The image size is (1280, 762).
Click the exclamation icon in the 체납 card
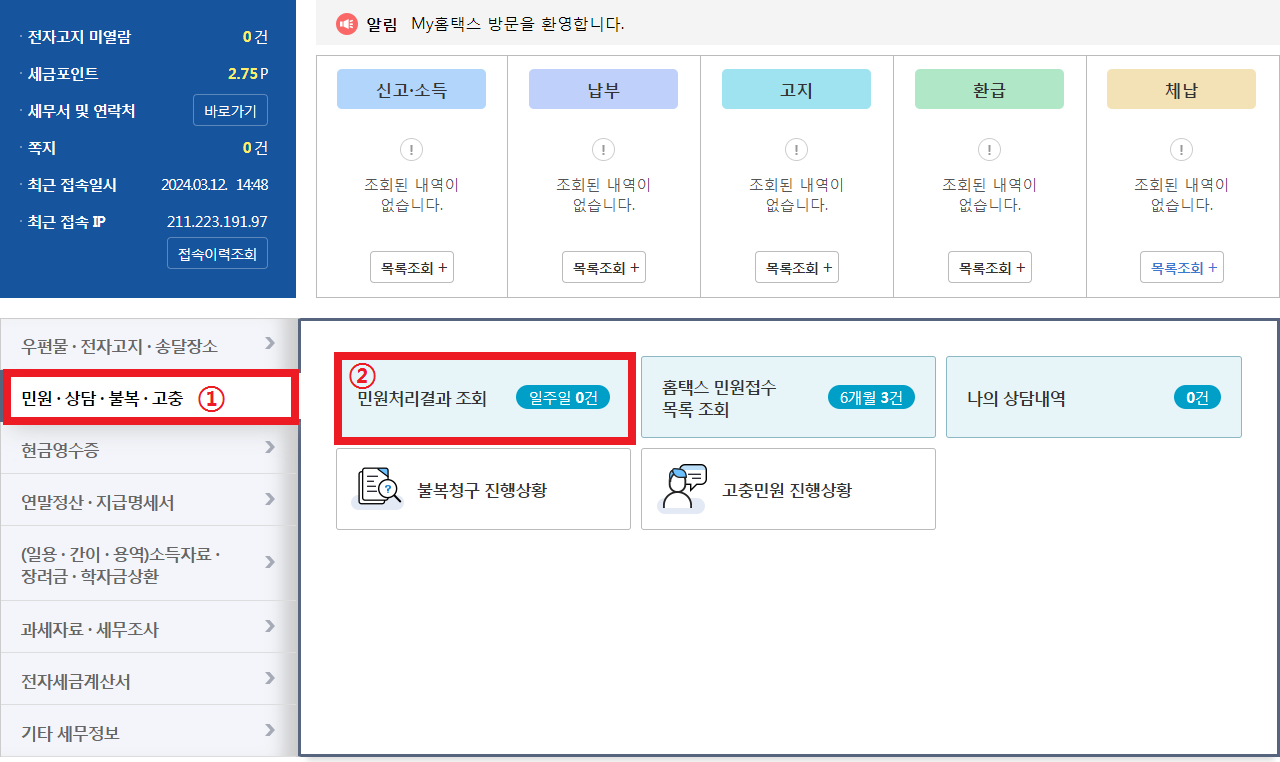tap(1181, 149)
